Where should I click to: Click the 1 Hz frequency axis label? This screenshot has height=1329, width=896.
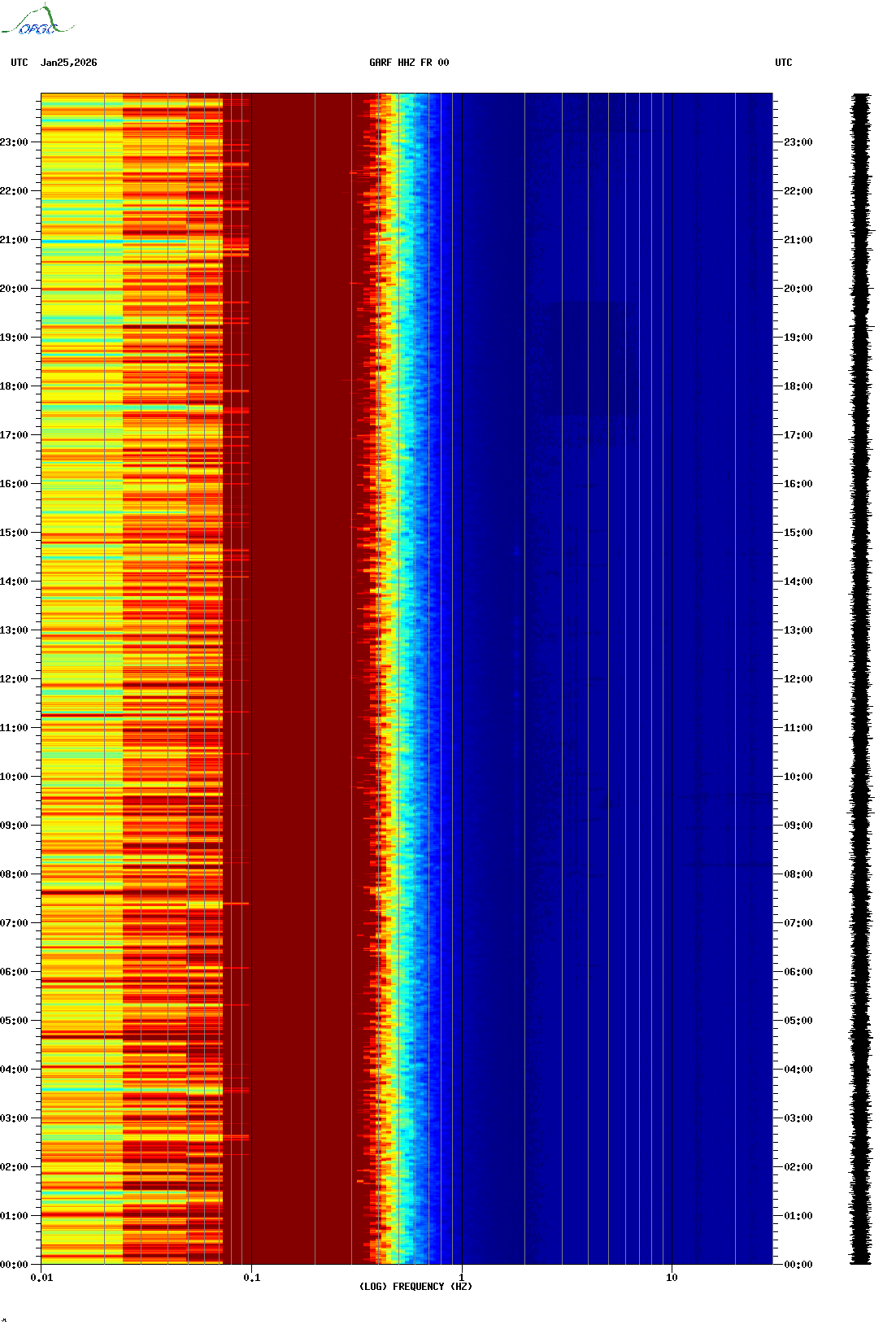point(462,1278)
